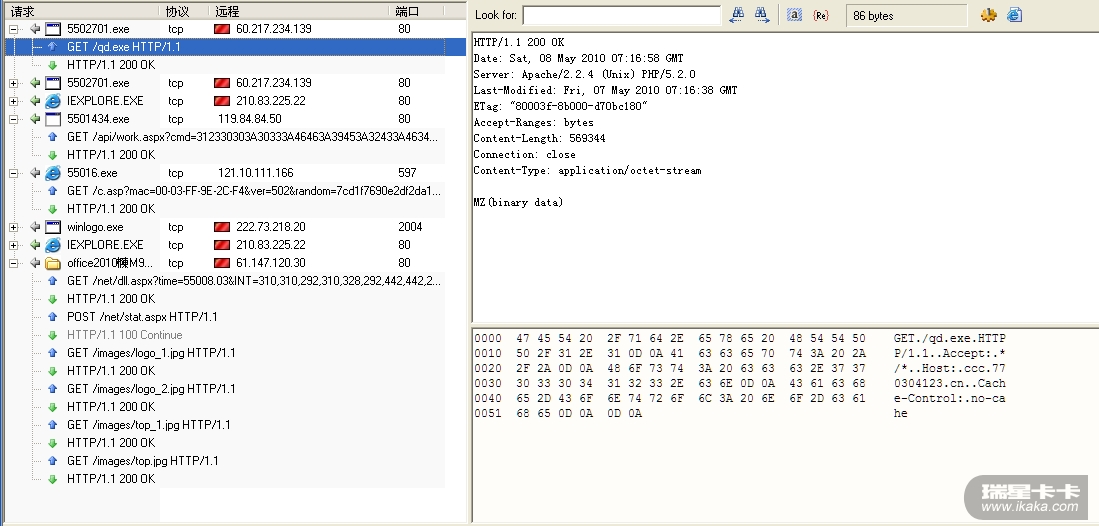Click the blue up arrow of GET /c.asp request
1099x526 pixels.
click(x=53, y=191)
